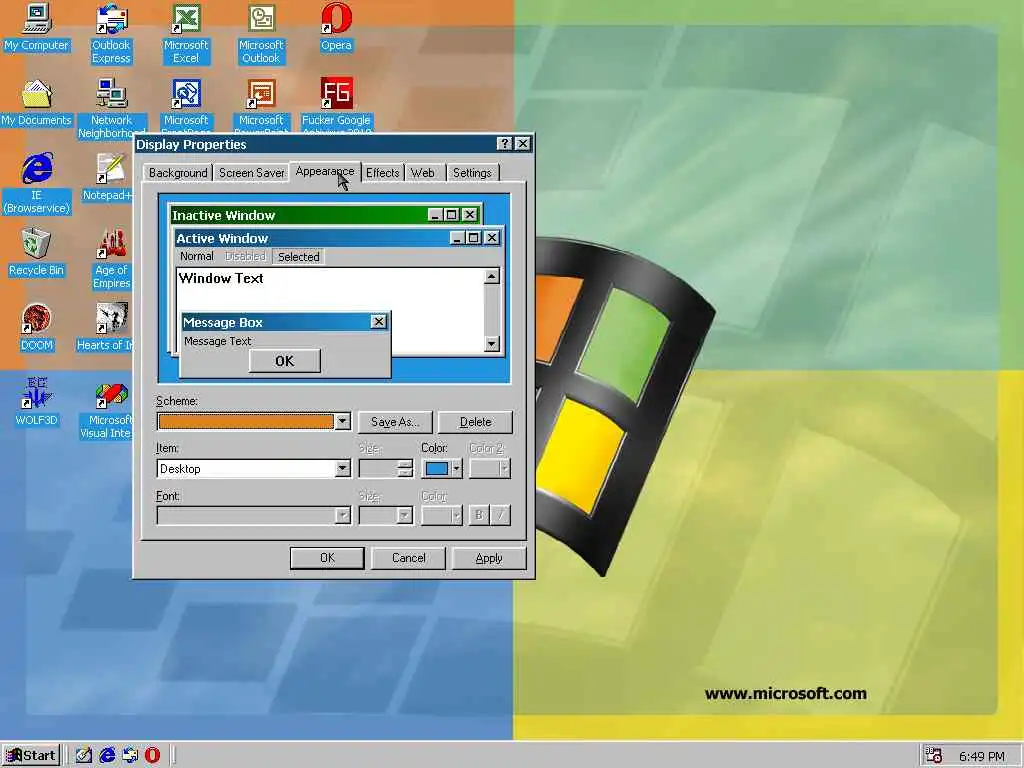Select the Network Neighborhood desktop icon
Screen dimensions: 1024x768
point(111,108)
